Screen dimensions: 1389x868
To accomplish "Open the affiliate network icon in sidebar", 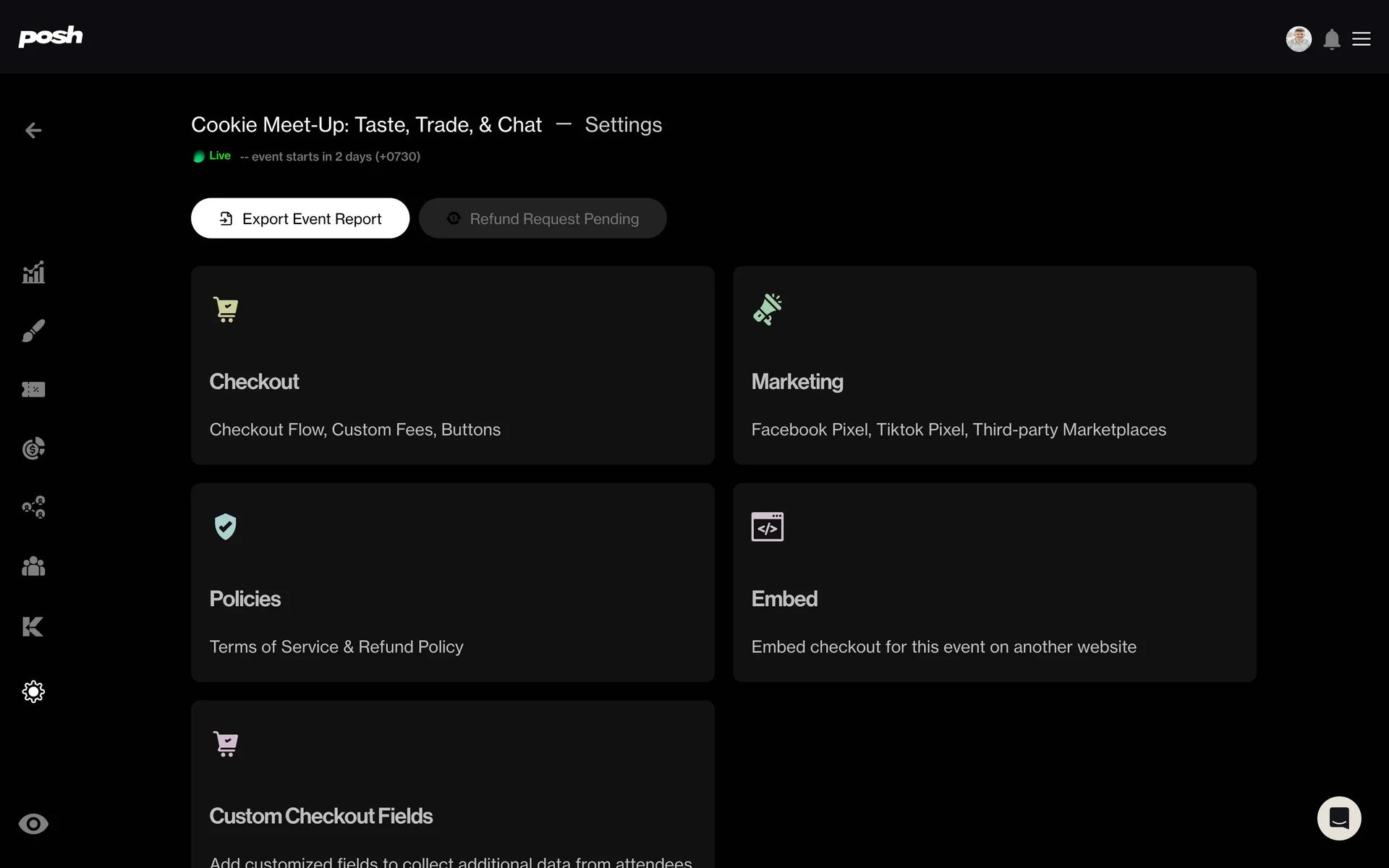I will coord(33,507).
